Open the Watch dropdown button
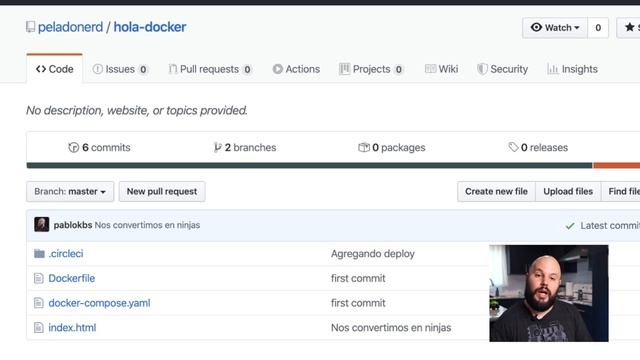The width and height of the screenshot is (640, 360). pyautogui.click(x=555, y=28)
